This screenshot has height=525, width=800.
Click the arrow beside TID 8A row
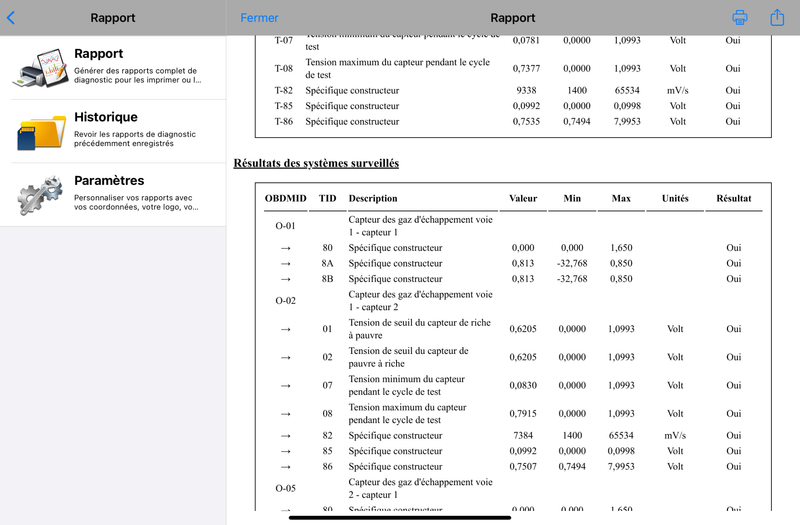click(286, 264)
